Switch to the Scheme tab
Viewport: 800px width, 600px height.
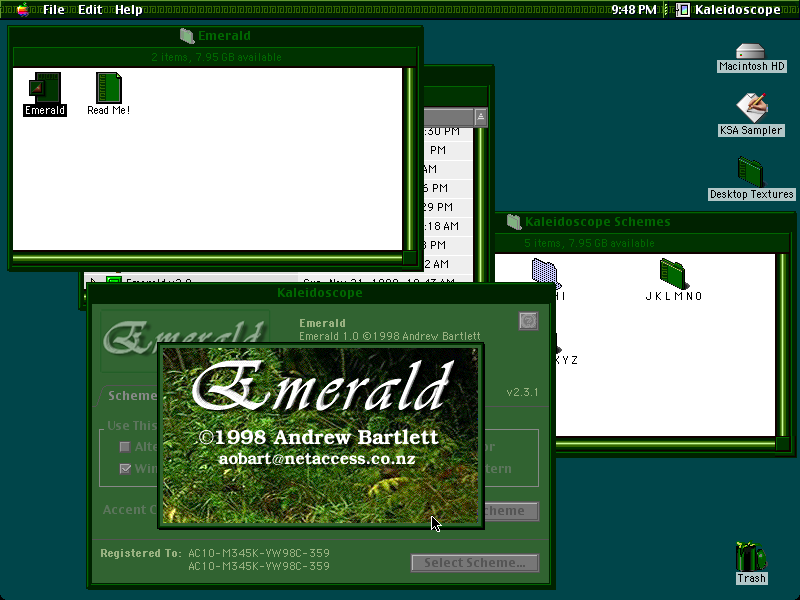coord(132,396)
